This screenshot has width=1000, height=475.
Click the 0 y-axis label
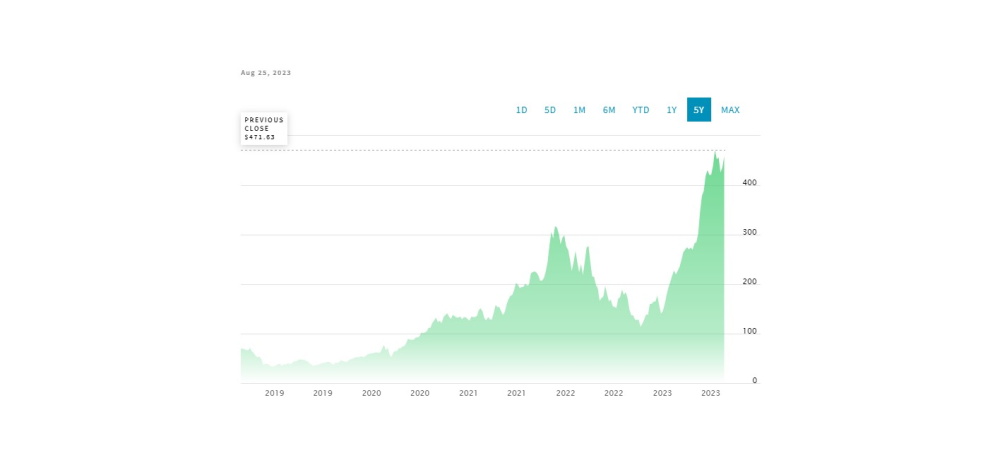pyautogui.click(x=754, y=381)
